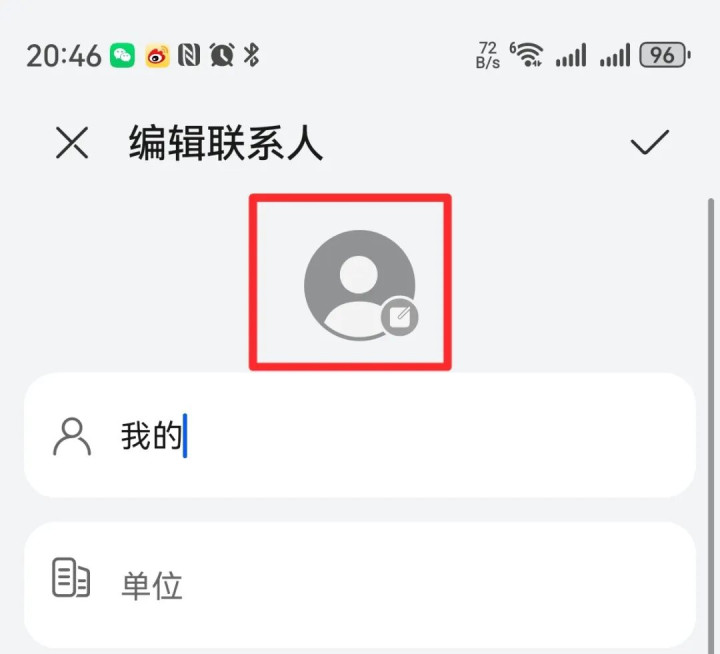The height and width of the screenshot is (654, 720).
Task: Tap the WeChat notification icon
Action: click(x=122, y=56)
